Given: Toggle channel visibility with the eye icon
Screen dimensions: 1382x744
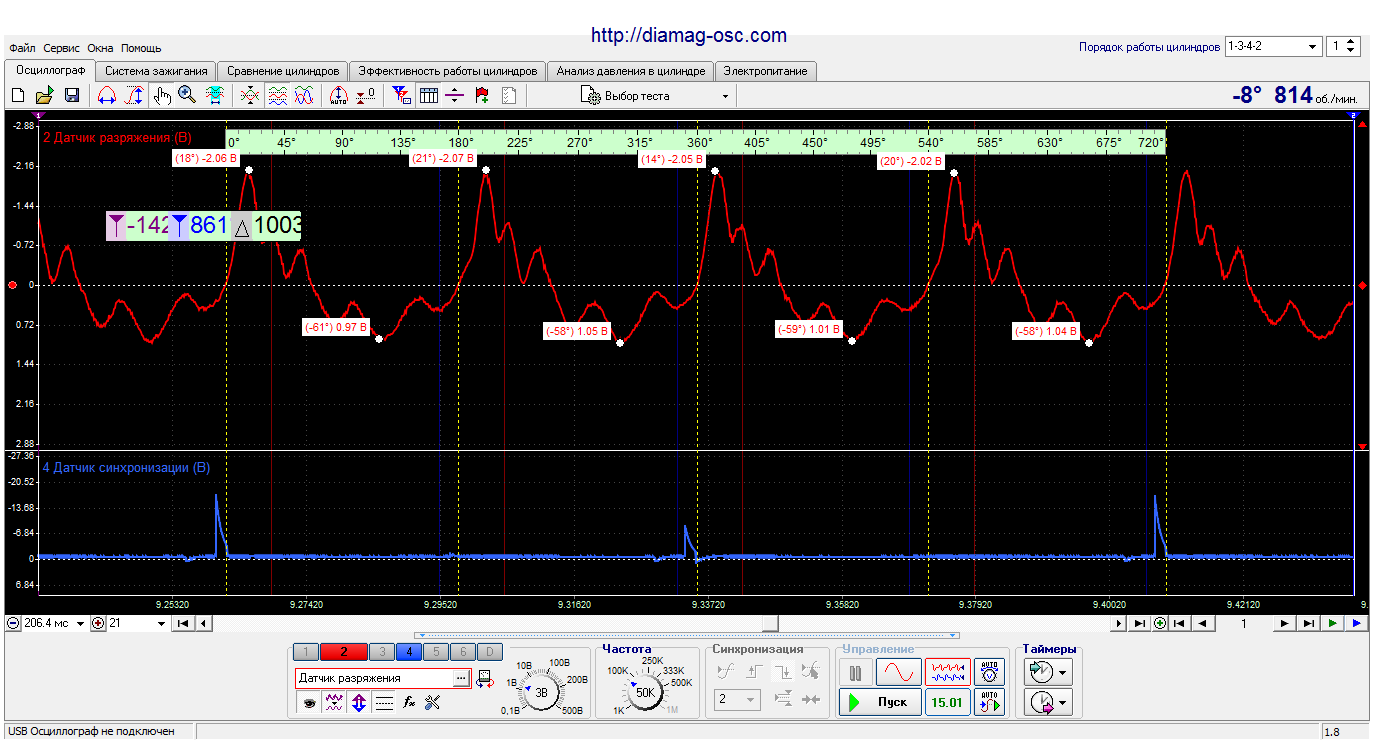Looking at the screenshot, I should coord(310,703).
